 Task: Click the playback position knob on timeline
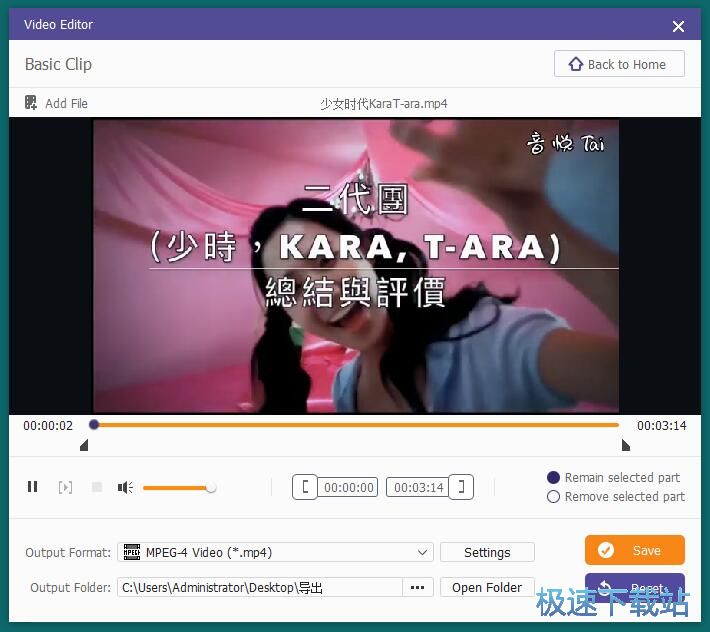pyautogui.click(x=94, y=425)
